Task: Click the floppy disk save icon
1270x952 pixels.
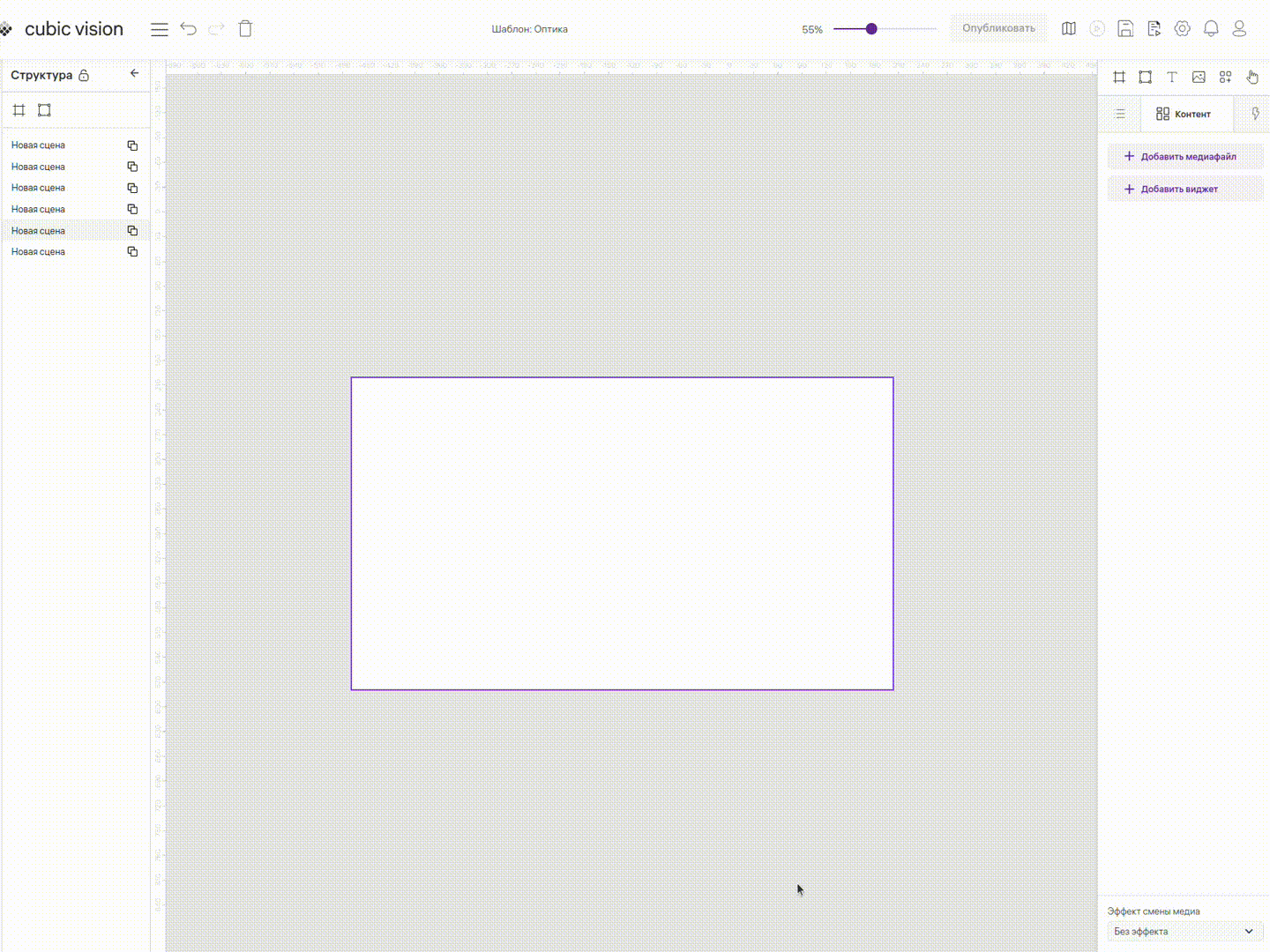Action: click(1125, 29)
